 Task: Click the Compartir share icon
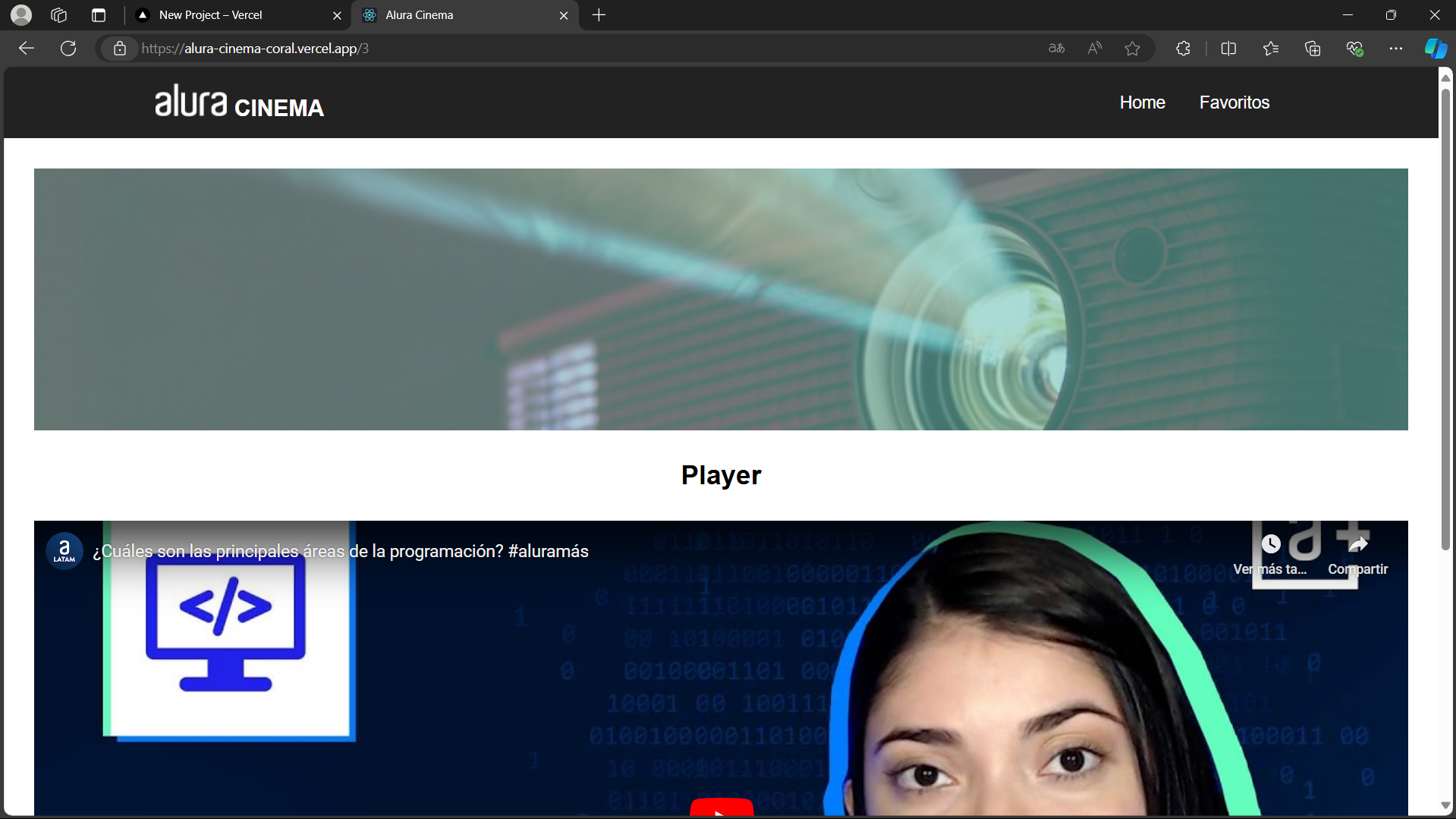[1357, 544]
